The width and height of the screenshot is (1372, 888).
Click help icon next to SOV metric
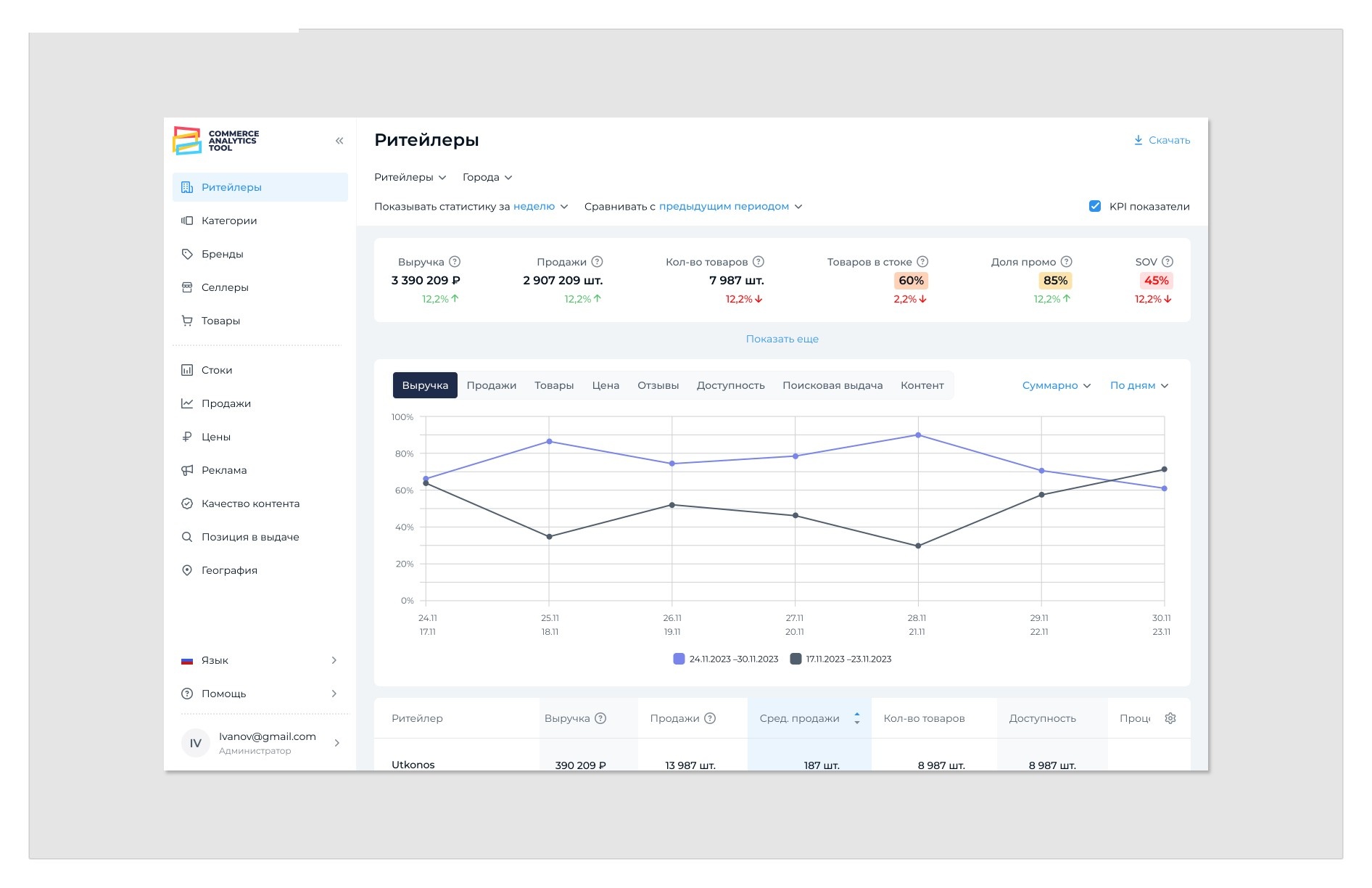(x=1168, y=262)
